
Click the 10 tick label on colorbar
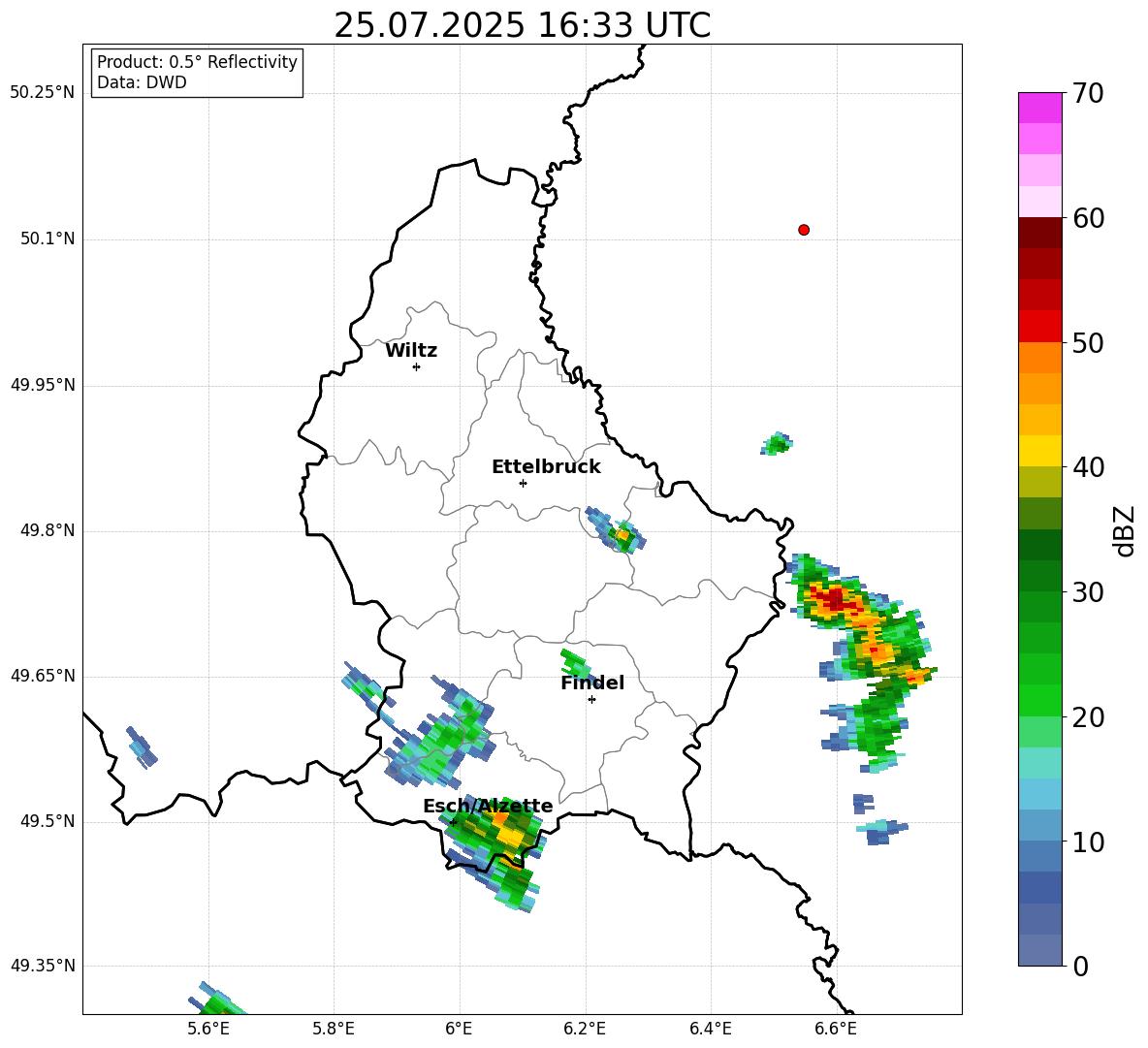click(1088, 842)
